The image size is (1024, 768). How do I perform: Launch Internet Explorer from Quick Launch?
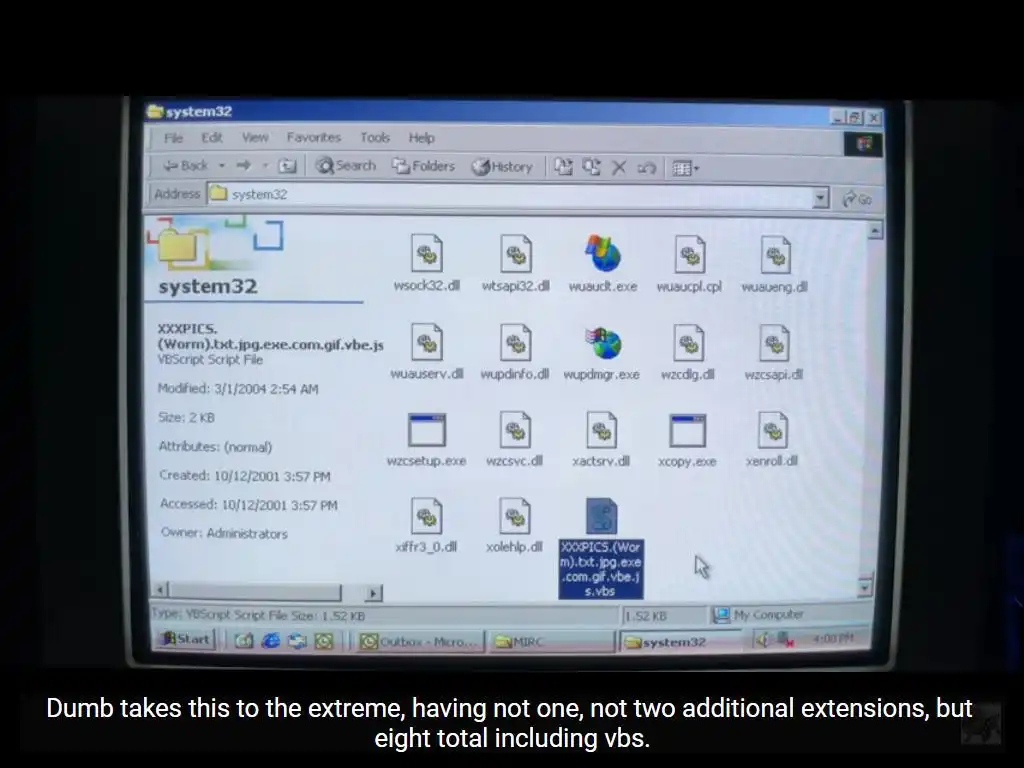(270, 641)
